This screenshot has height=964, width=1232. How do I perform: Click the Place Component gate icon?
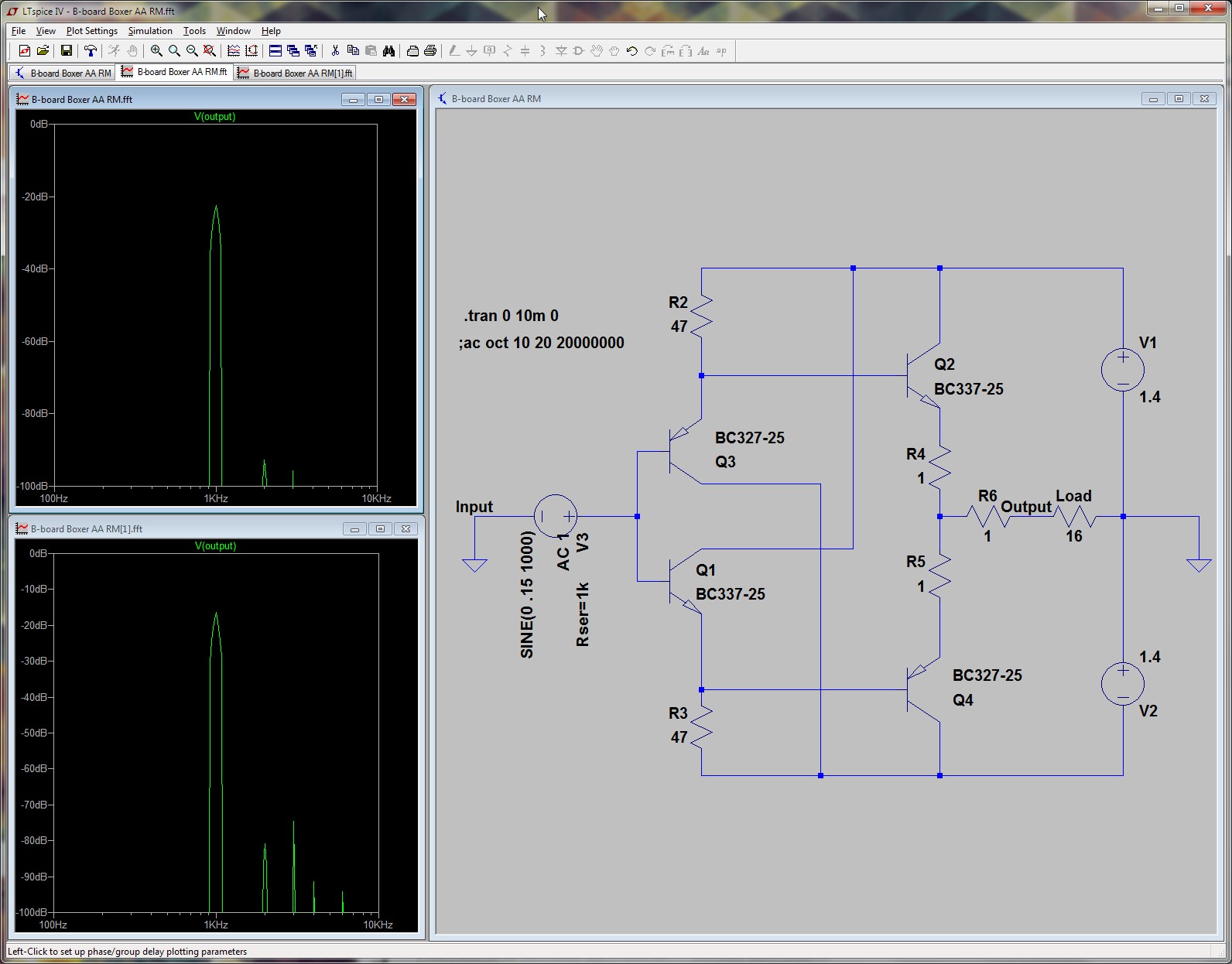(579, 51)
